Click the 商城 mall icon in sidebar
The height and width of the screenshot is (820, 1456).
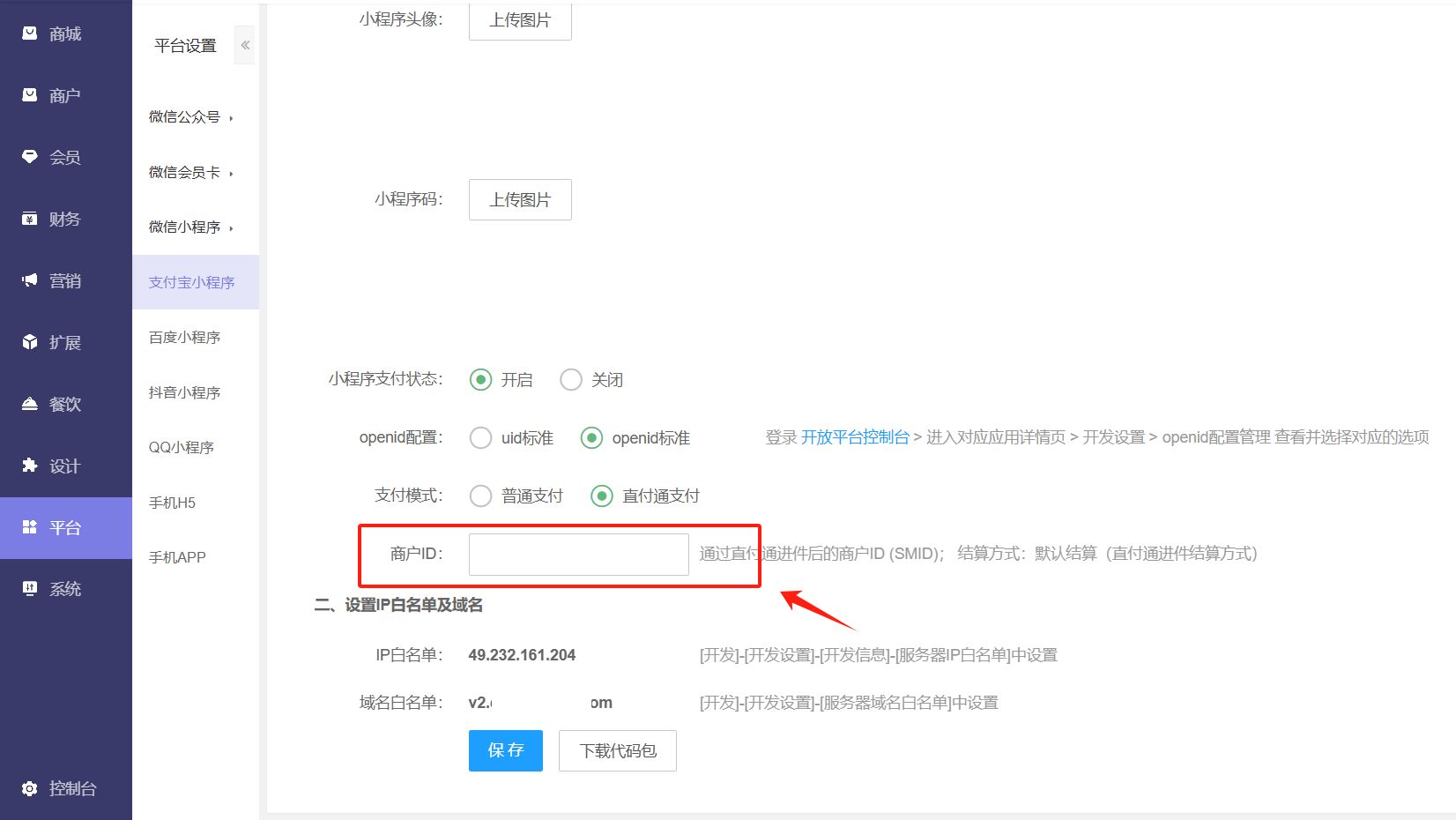30,34
